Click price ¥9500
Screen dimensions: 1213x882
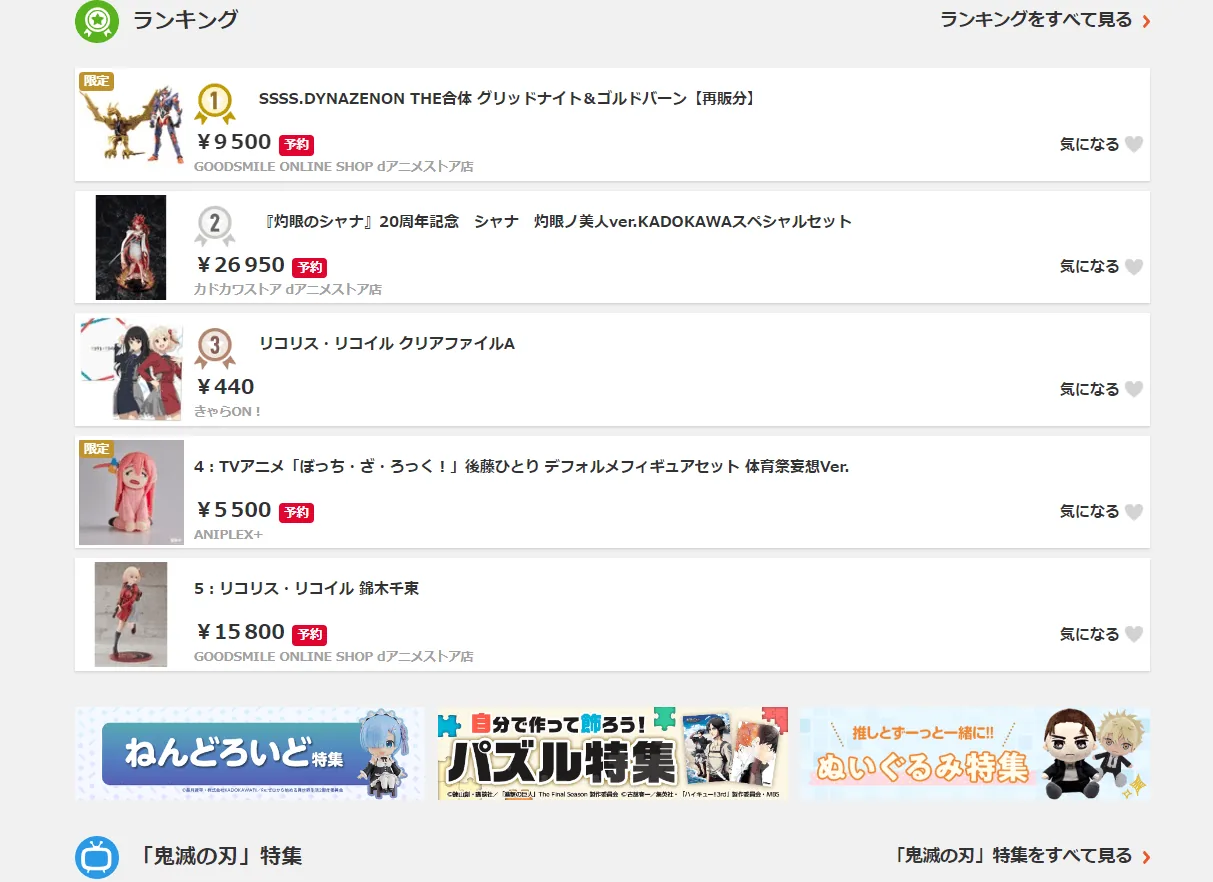point(233,143)
